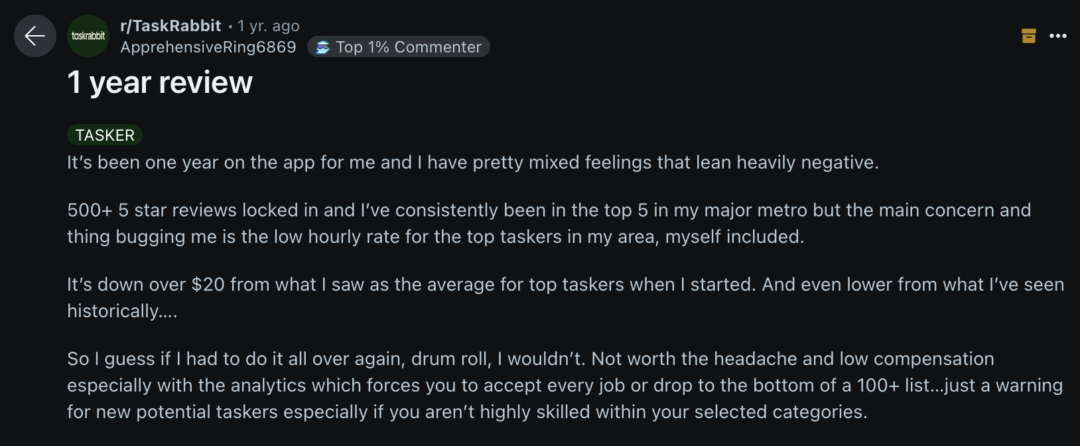Open the three-dot overflow menu

(1058, 36)
